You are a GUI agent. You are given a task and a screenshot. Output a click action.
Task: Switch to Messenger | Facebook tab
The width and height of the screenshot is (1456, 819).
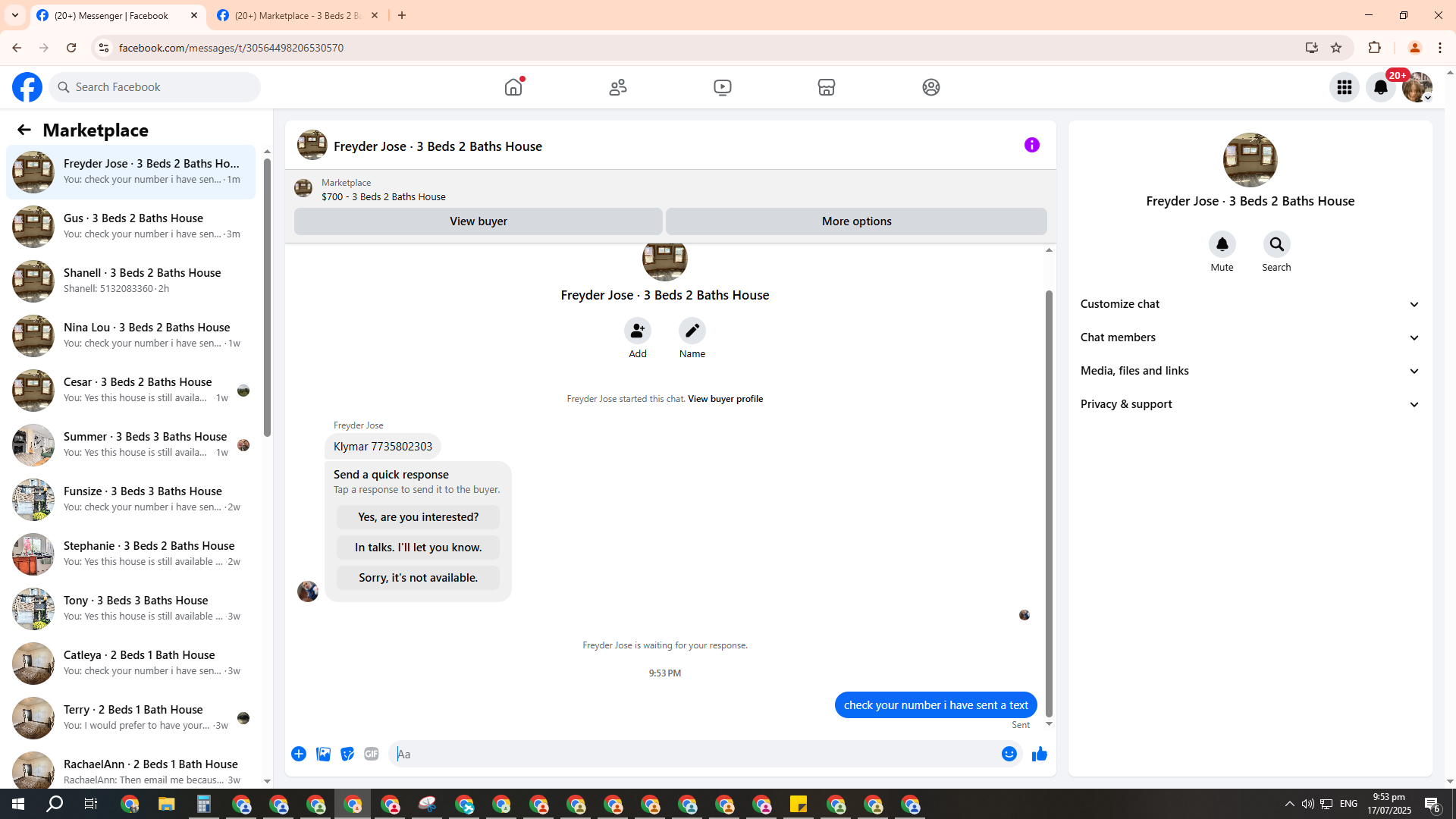coord(111,15)
